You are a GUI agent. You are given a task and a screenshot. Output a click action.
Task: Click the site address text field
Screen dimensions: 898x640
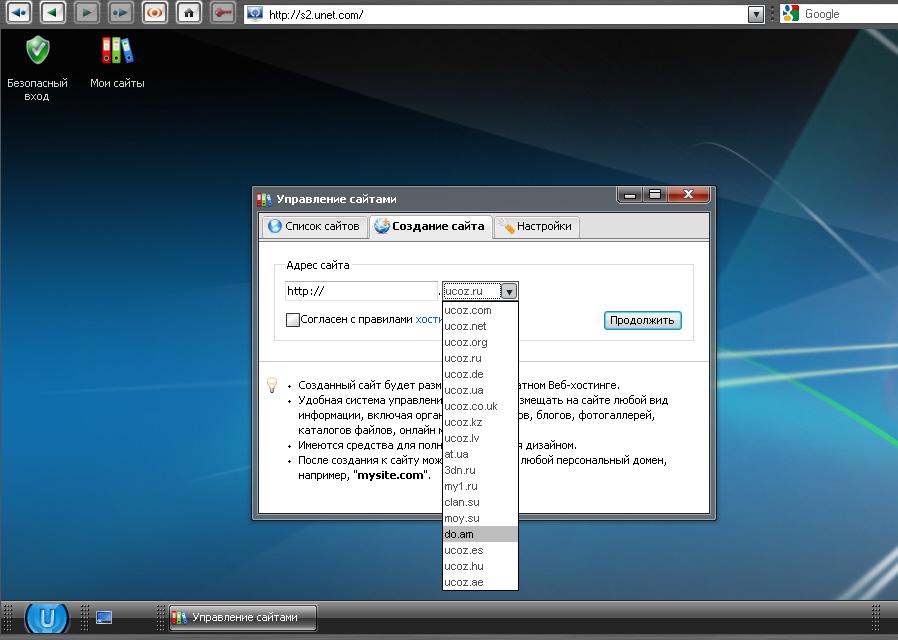coord(362,291)
